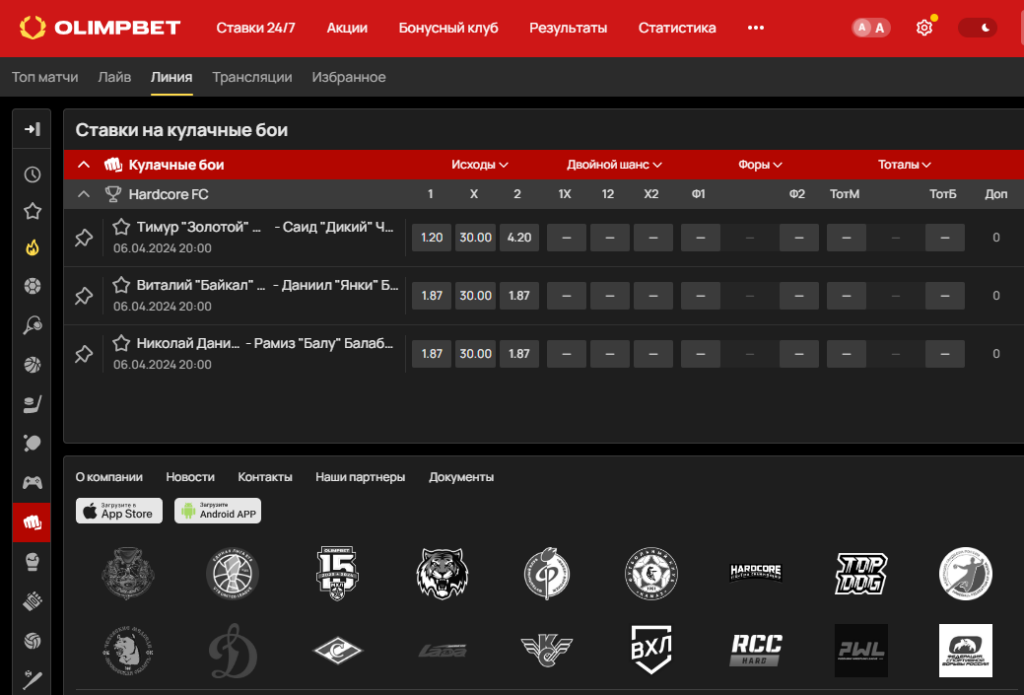Viewport: 1024px width, 695px height.
Task: Select the basketball icon in sidebar
Action: pyautogui.click(x=32, y=364)
